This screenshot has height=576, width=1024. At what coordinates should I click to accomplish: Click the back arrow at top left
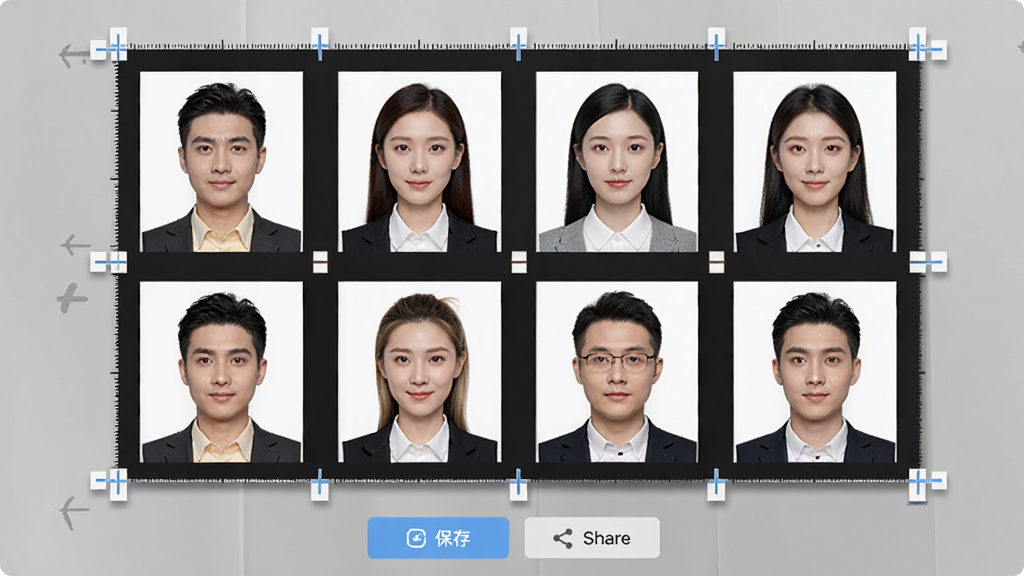pyautogui.click(x=74, y=56)
